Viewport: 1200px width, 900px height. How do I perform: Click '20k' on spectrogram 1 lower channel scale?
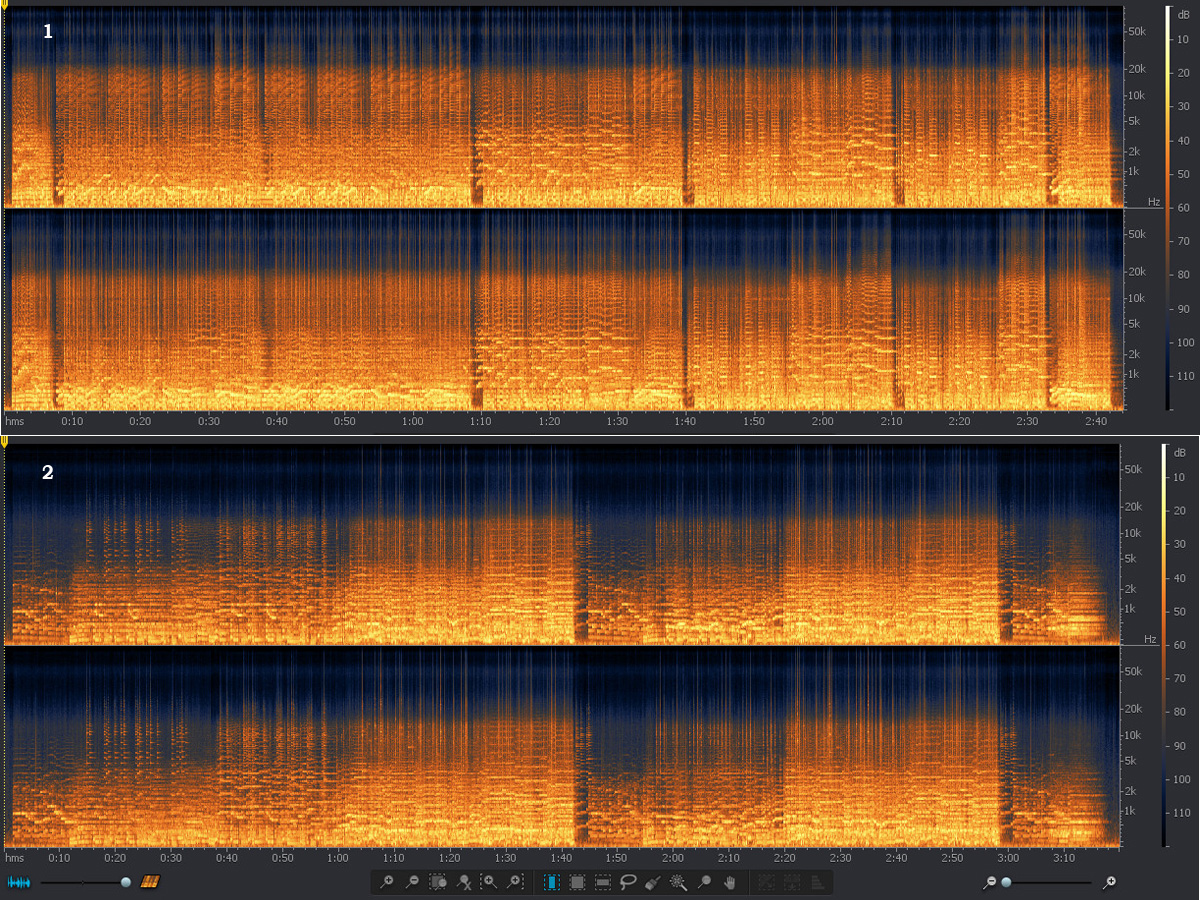click(x=1136, y=271)
